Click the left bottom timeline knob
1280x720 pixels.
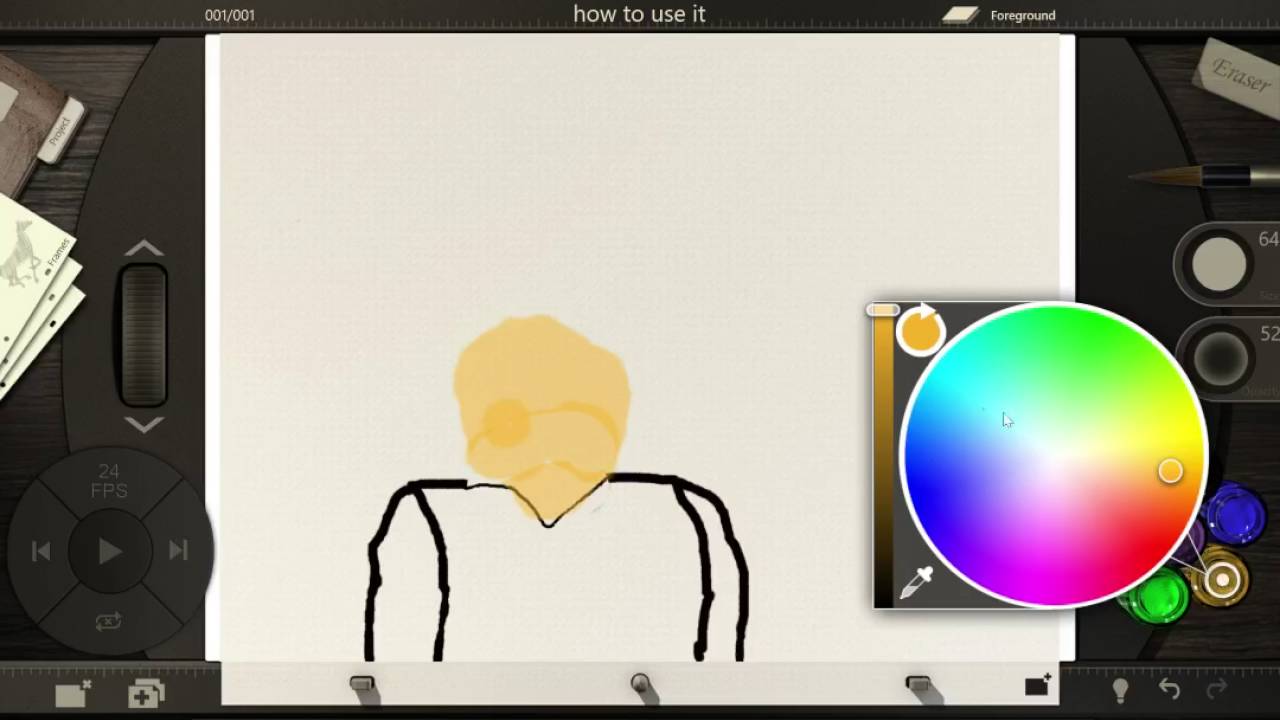coord(362,685)
